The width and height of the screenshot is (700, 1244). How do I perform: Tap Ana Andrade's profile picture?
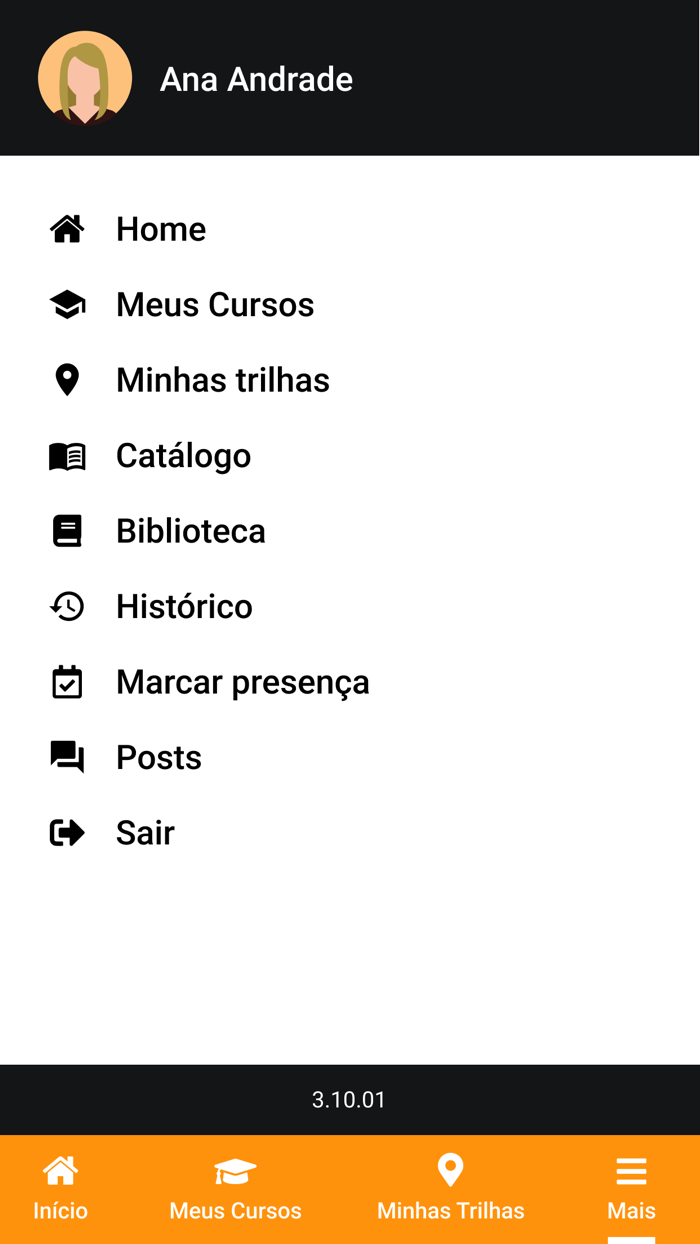(x=85, y=77)
